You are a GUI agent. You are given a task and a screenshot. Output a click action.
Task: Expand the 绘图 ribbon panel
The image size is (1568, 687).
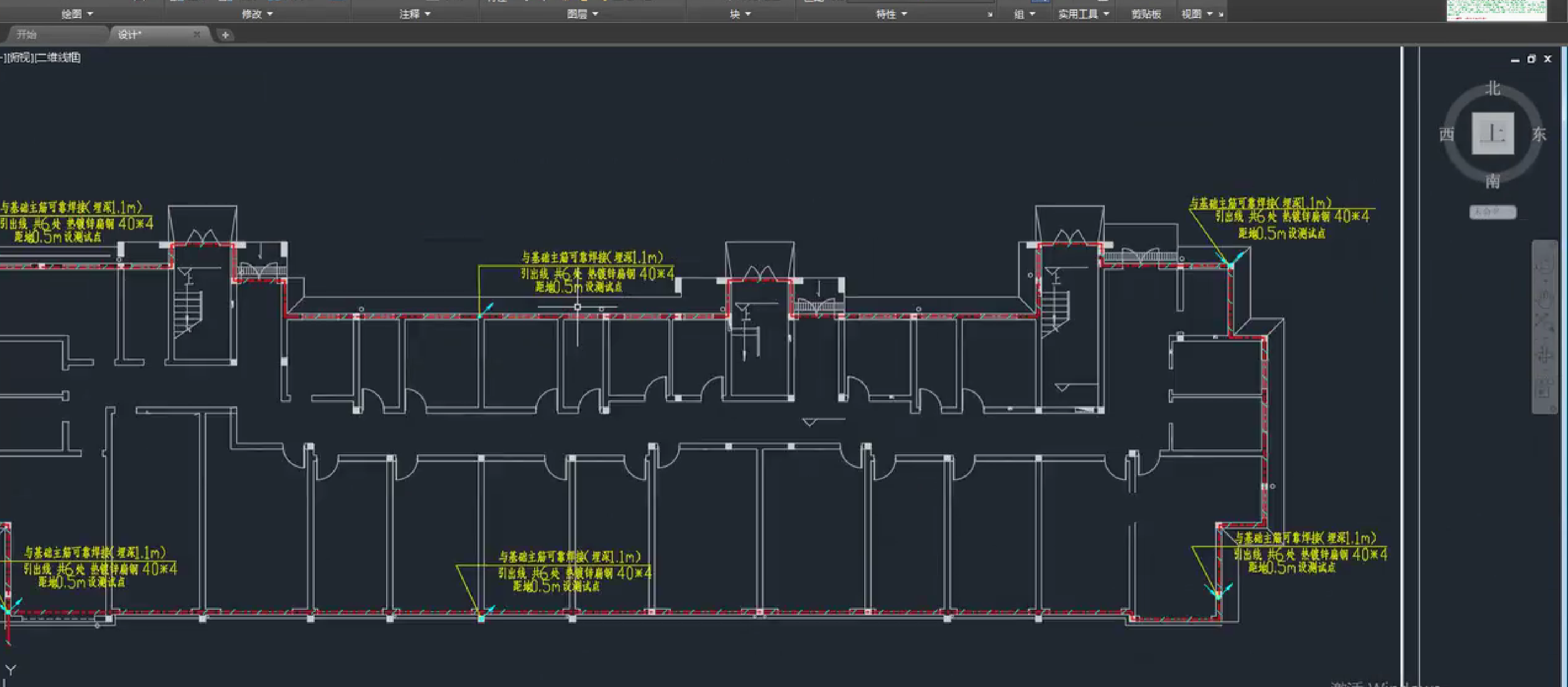pos(77,13)
